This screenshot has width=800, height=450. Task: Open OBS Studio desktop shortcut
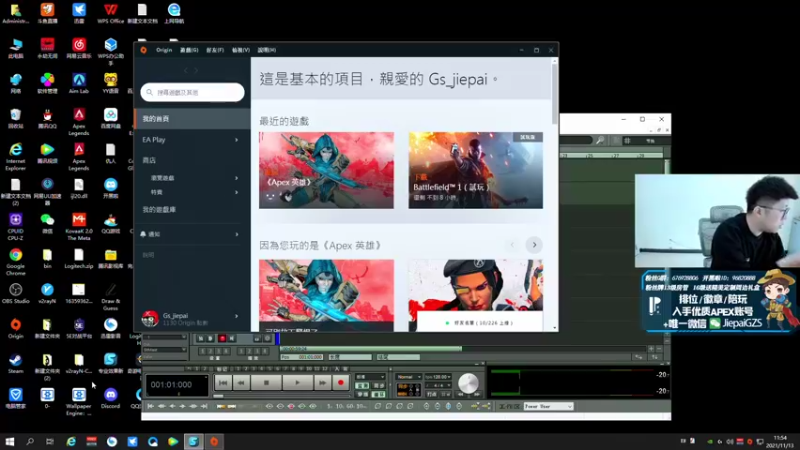pos(15,293)
